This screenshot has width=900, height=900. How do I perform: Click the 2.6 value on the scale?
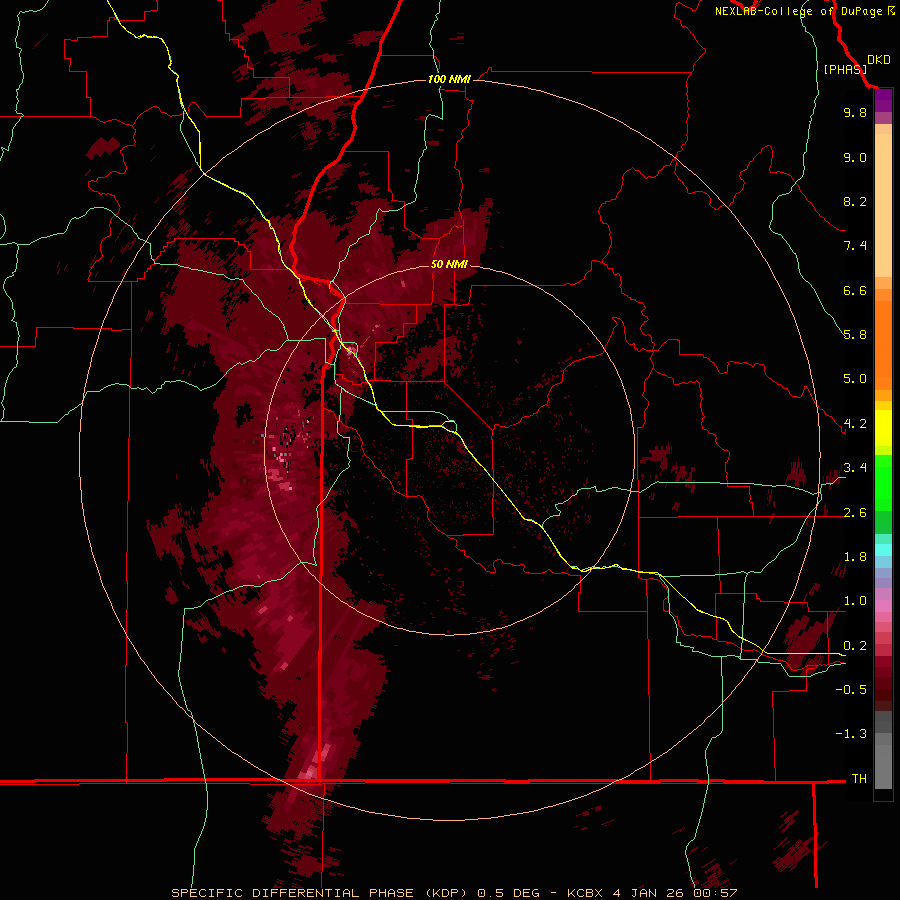click(x=855, y=513)
